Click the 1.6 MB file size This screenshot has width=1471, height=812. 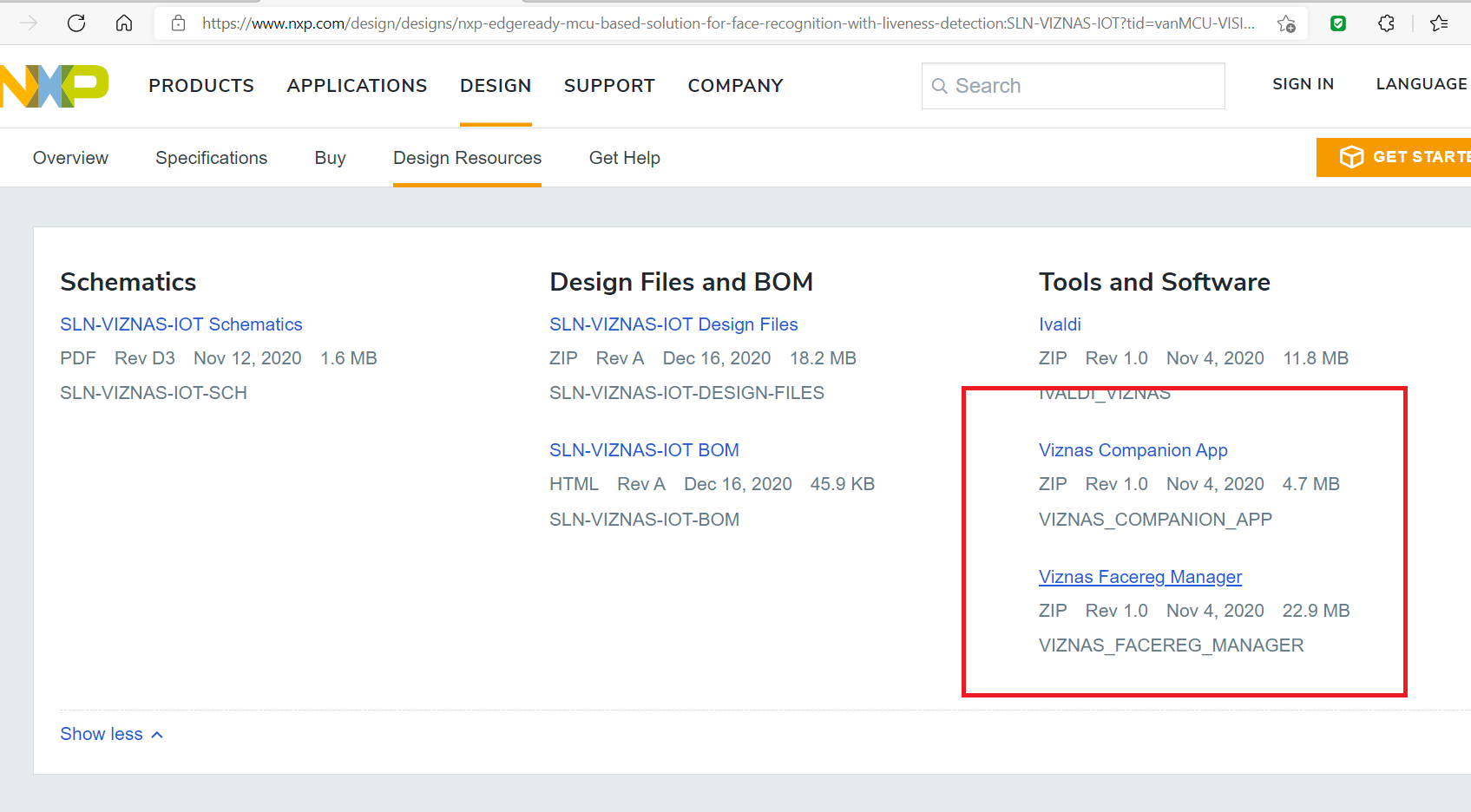[x=349, y=358]
